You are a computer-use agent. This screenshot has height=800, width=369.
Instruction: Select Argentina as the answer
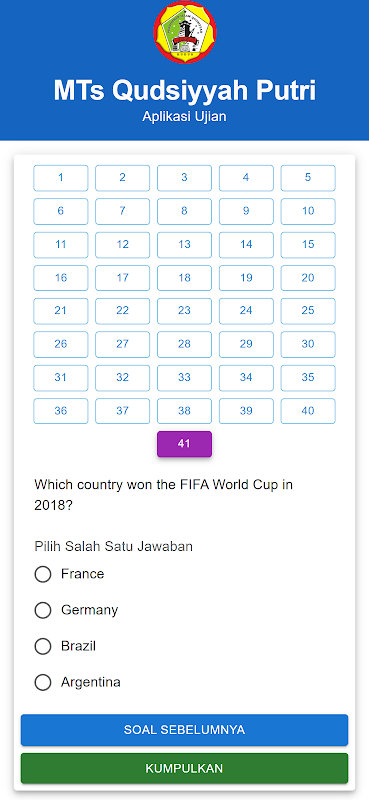click(43, 683)
